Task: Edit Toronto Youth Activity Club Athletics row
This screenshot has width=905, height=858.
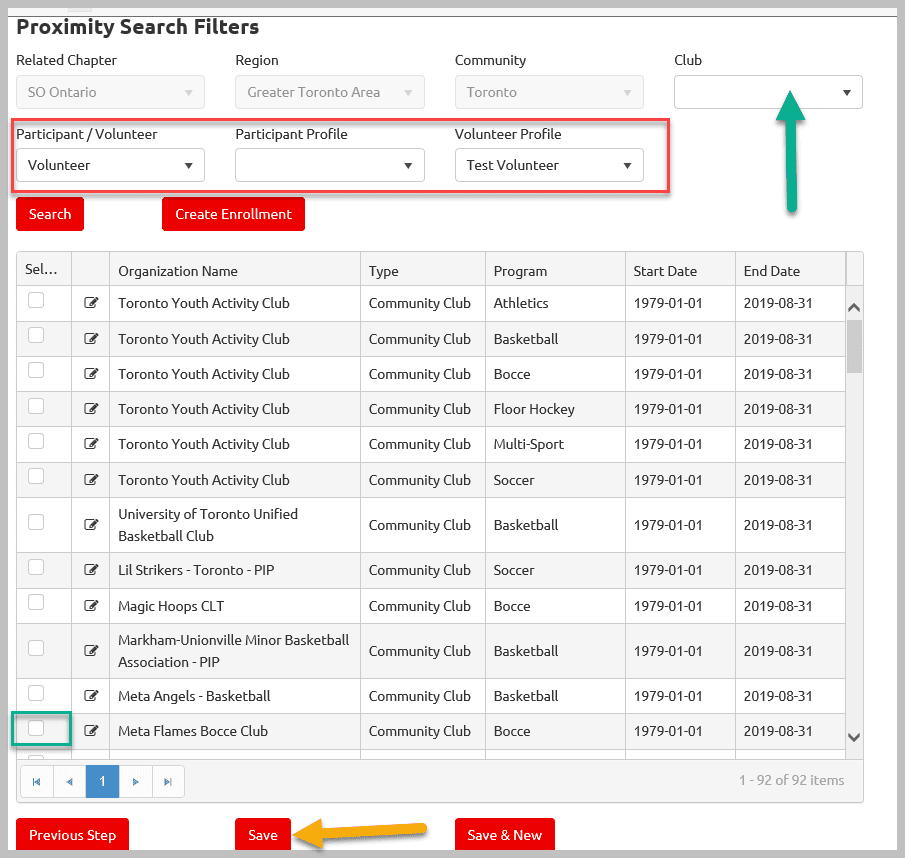Action: pyautogui.click(x=91, y=303)
